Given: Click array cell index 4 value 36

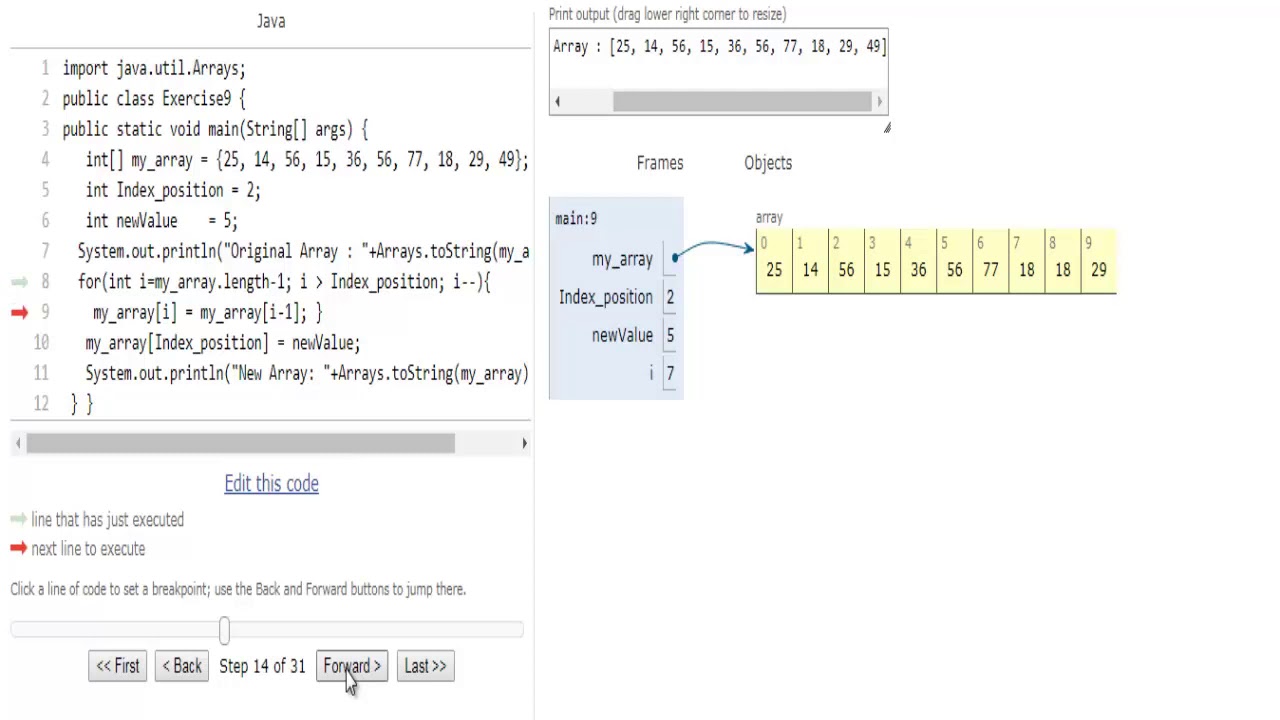Looking at the screenshot, I should [918, 264].
